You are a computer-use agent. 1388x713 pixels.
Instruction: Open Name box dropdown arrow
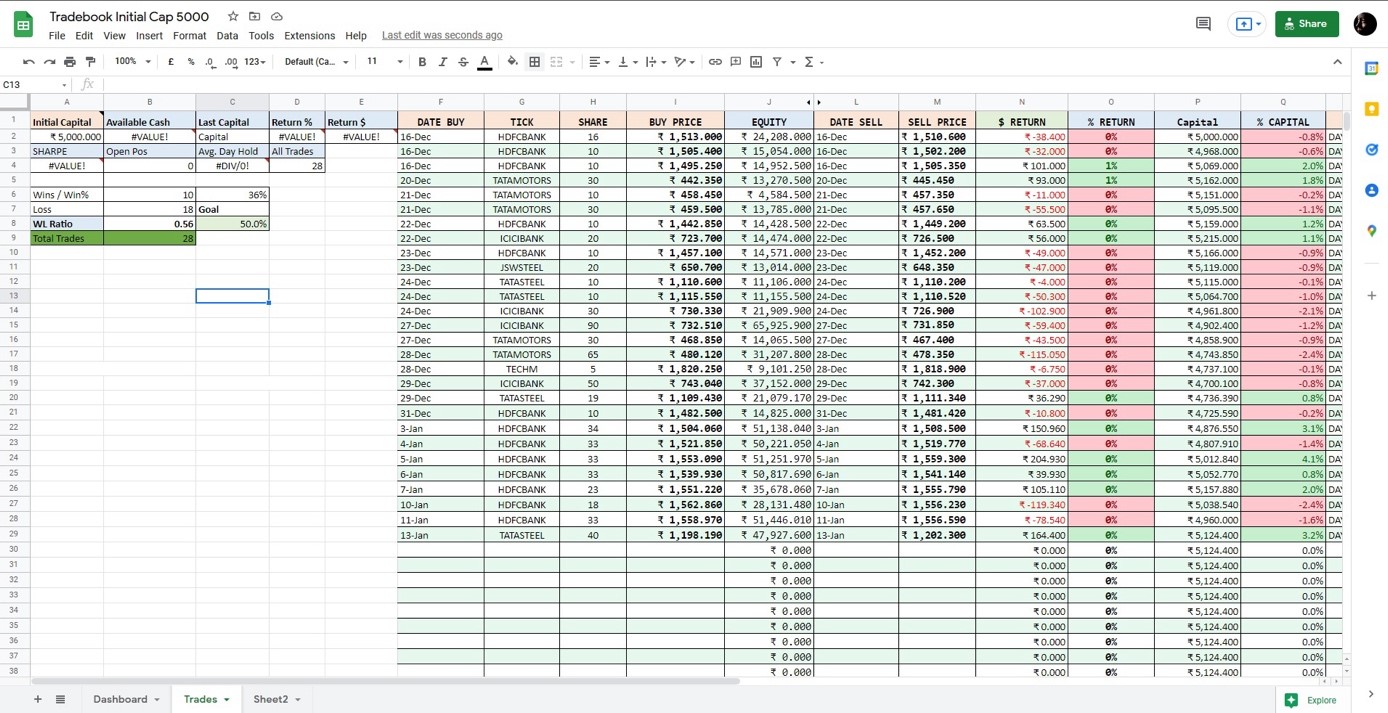[x=65, y=85]
